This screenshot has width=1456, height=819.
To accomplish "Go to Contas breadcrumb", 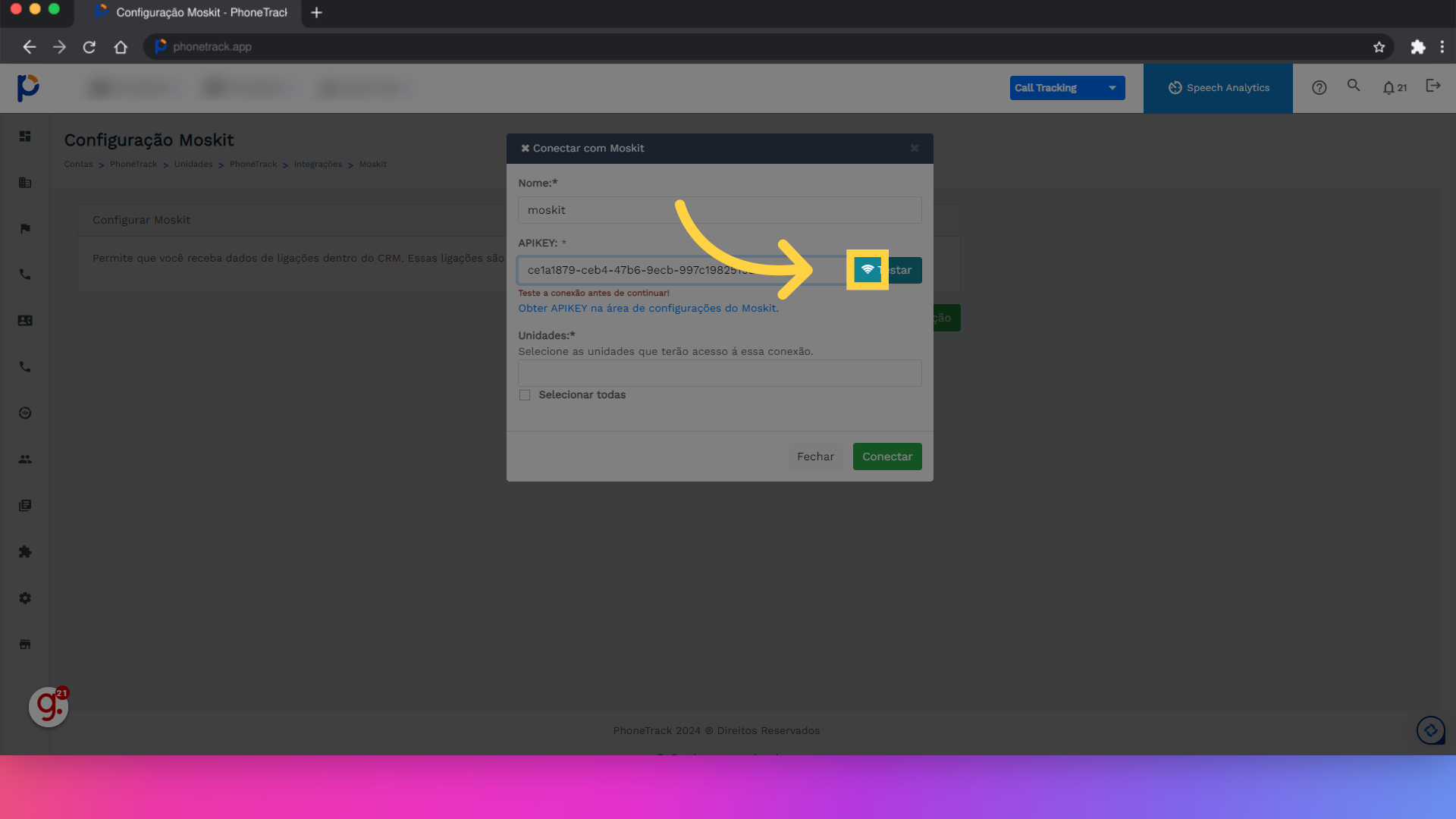I will coord(78,165).
